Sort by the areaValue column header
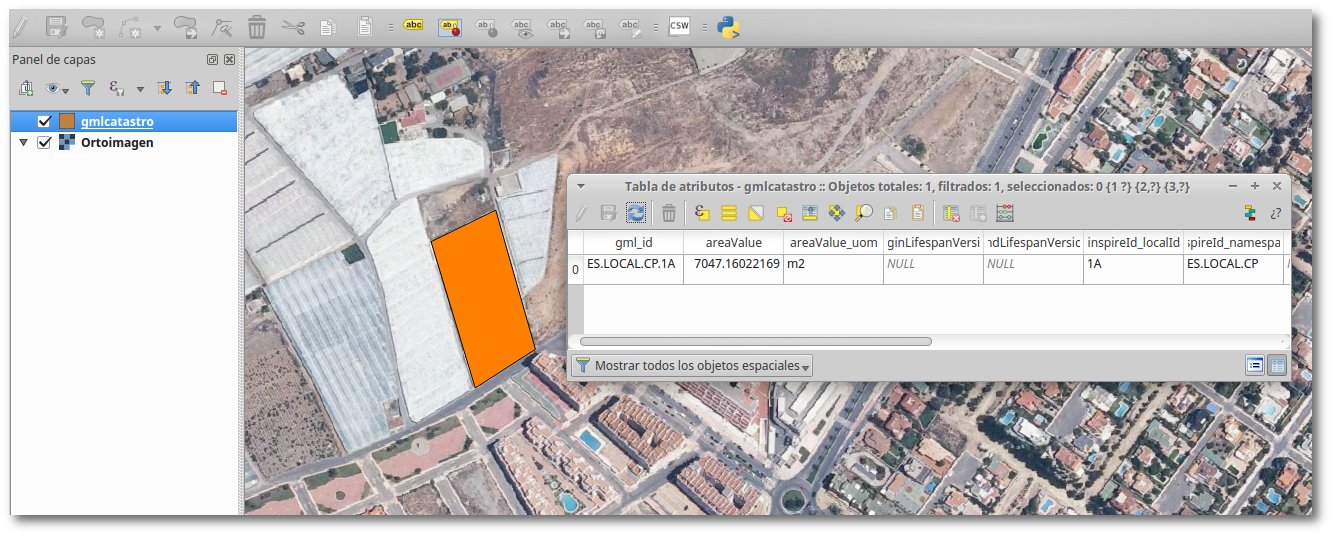1333x536 pixels. (733, 243)
